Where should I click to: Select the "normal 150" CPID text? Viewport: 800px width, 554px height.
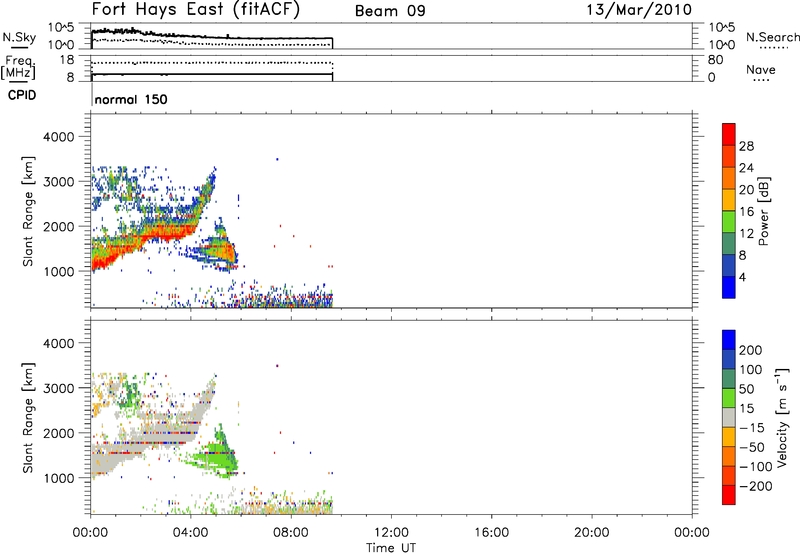point(131,99)
